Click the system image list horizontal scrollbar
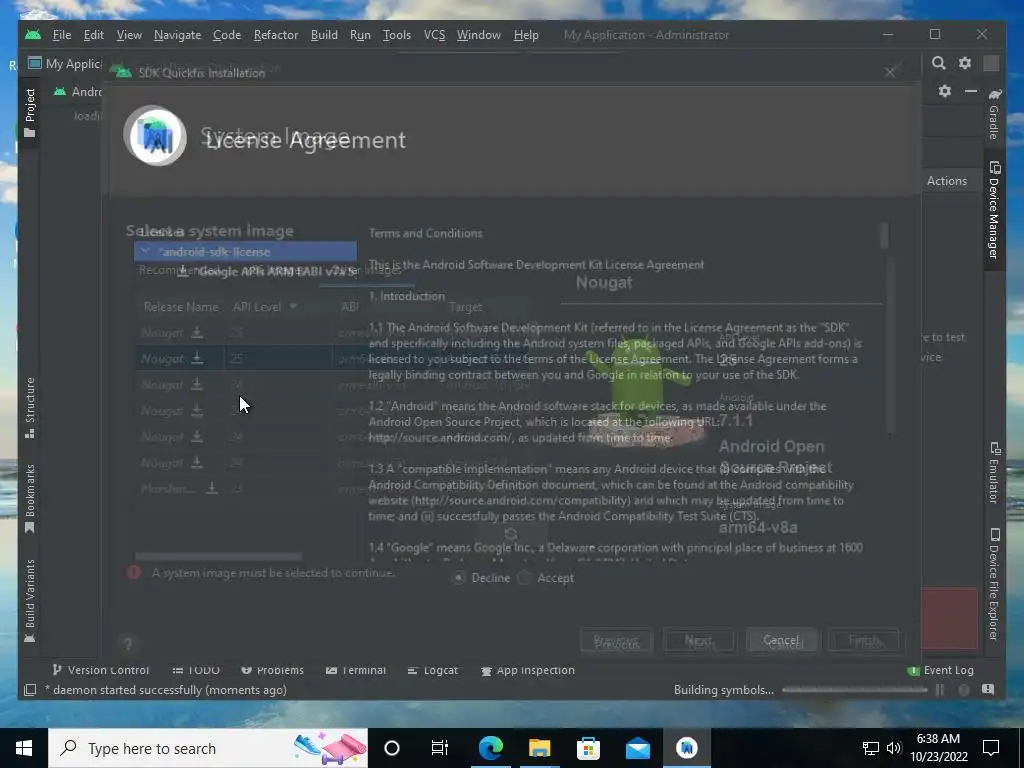Screen dimensions: 1024x768 click(x=218, y=556)
